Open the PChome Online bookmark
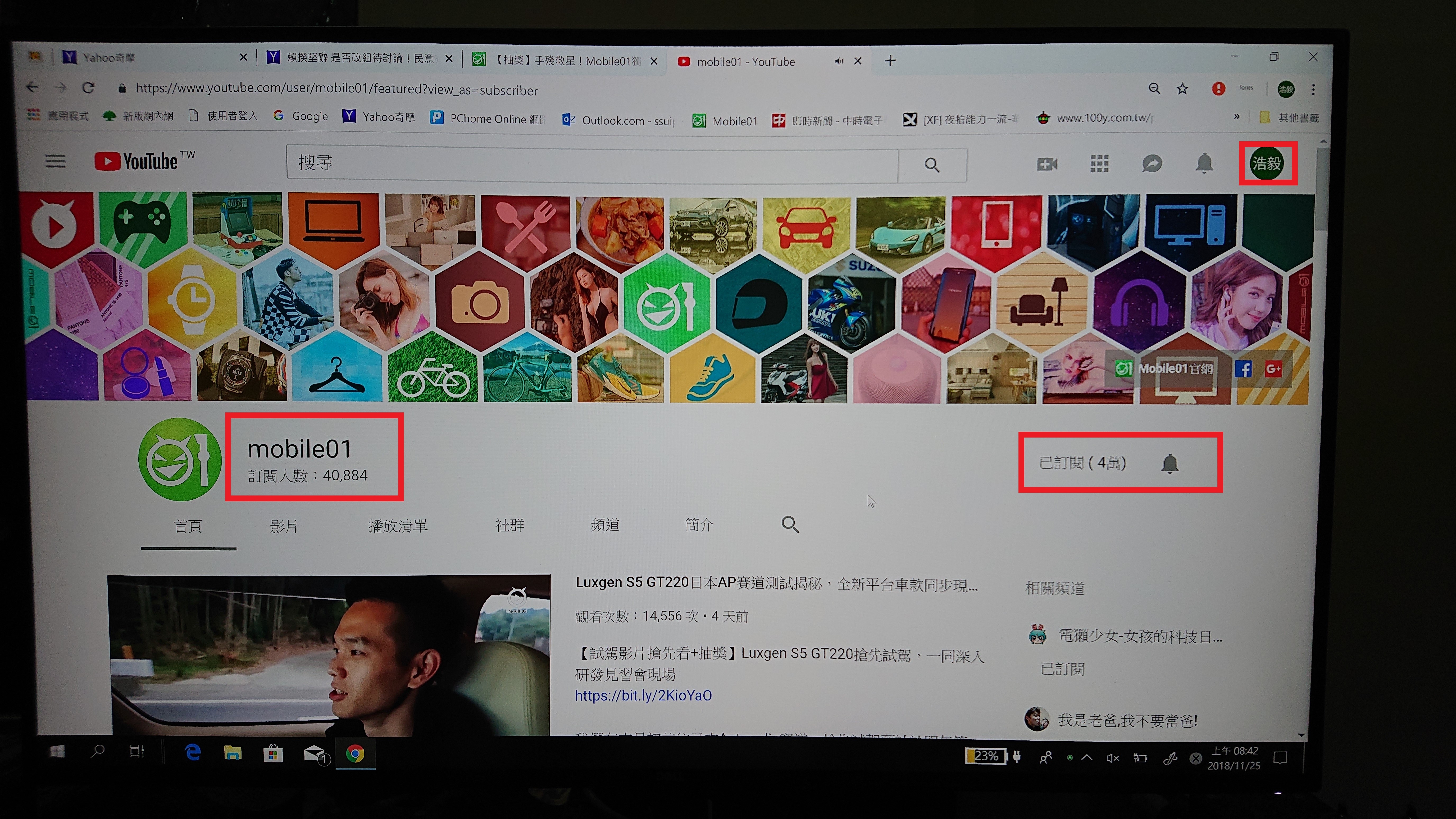 point(487,118)
